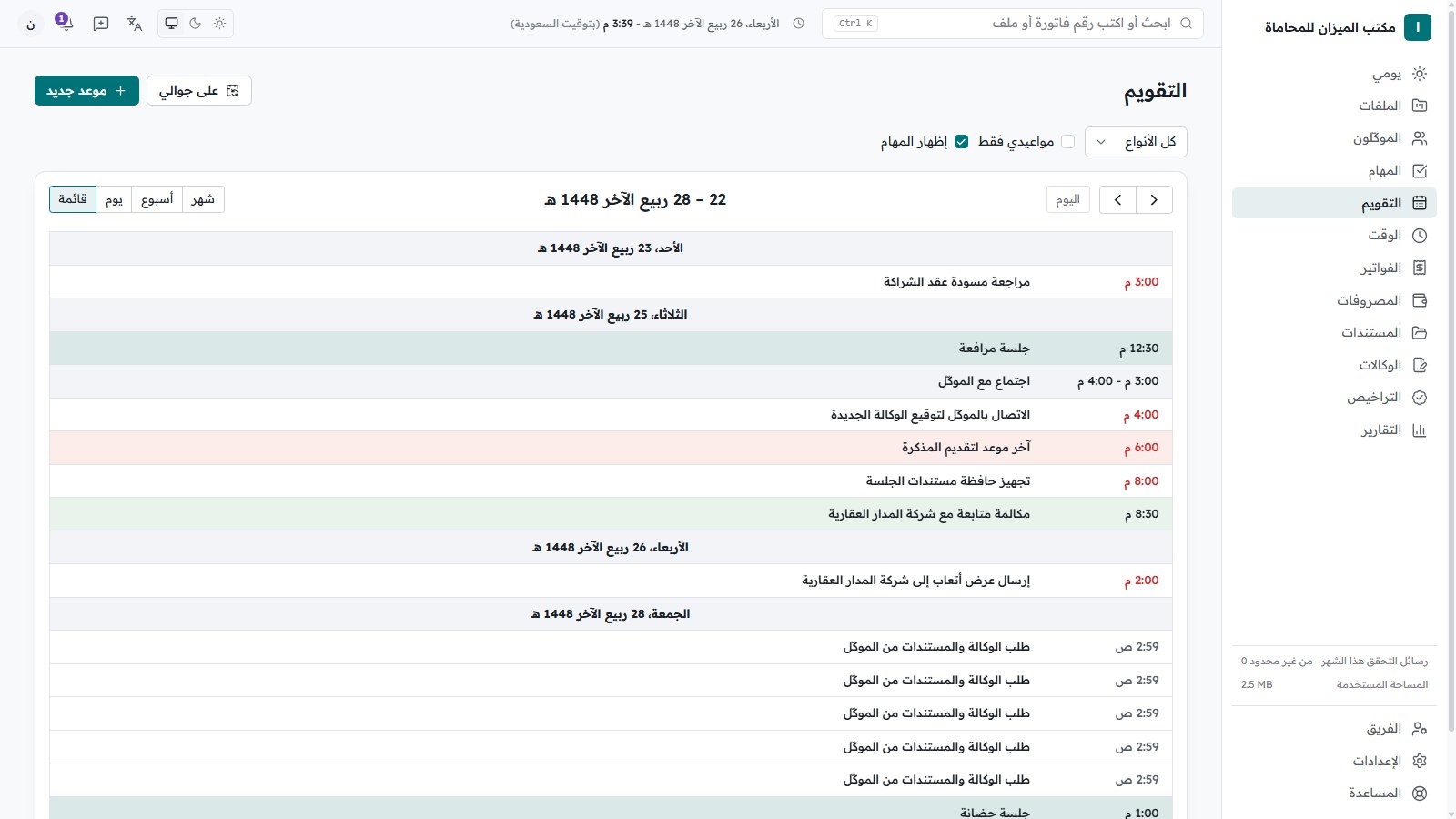1456x819 pixels.
Task: Open اجتماع مع الموكل event
Action: [x=611, y=381]
